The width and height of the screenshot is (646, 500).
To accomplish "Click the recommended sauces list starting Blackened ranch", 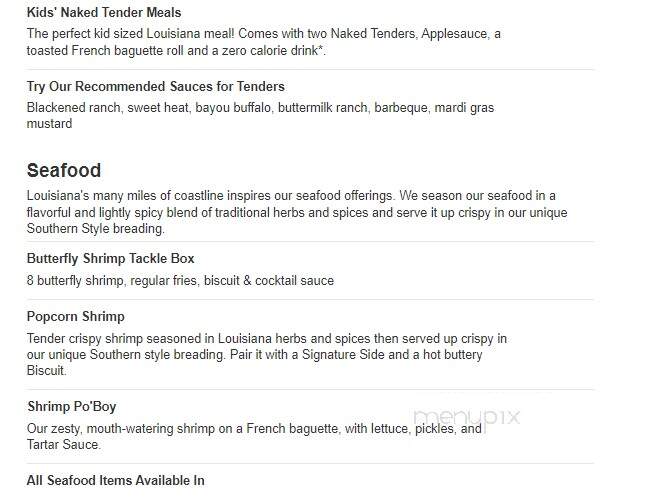I will click(260, 115).
